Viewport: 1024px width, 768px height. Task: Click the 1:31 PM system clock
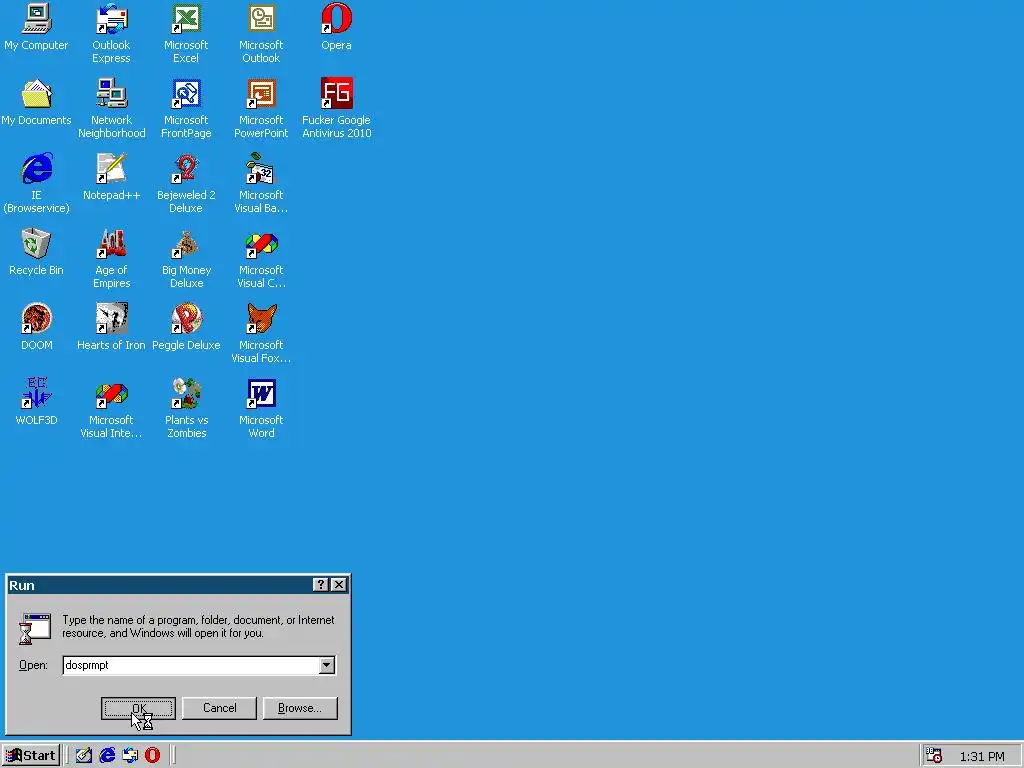pos(982,756)
